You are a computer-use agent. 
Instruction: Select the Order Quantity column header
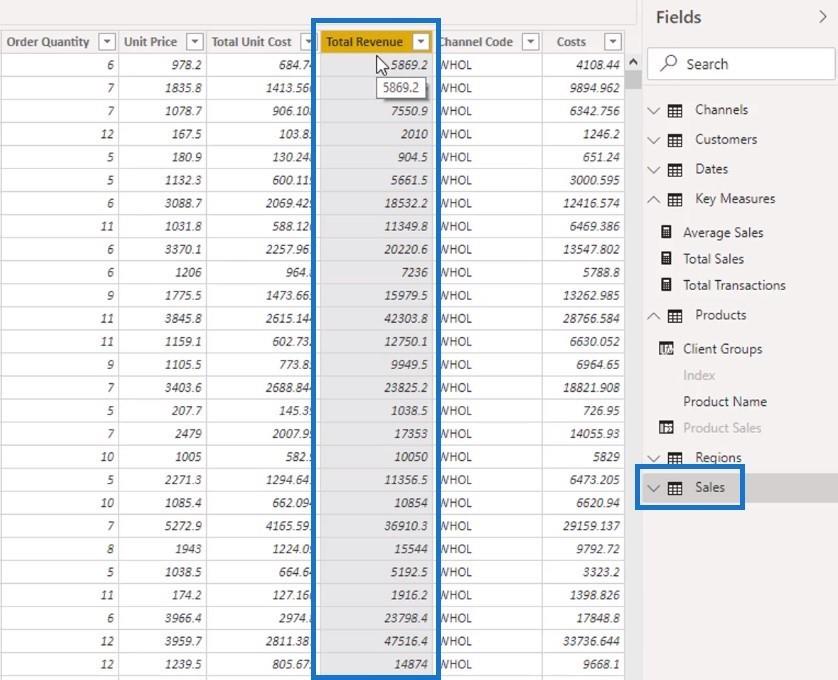pyautogui.click(x=48, y=42)
